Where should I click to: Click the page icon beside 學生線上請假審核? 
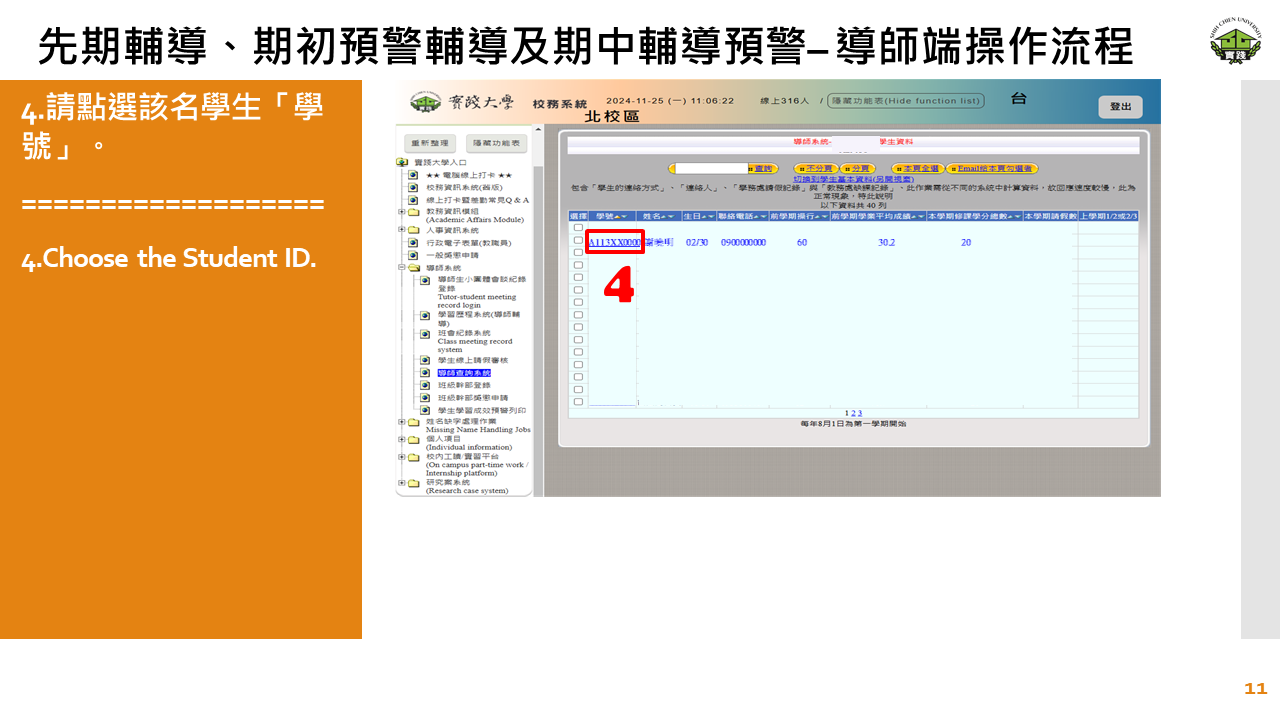[425, 360]
